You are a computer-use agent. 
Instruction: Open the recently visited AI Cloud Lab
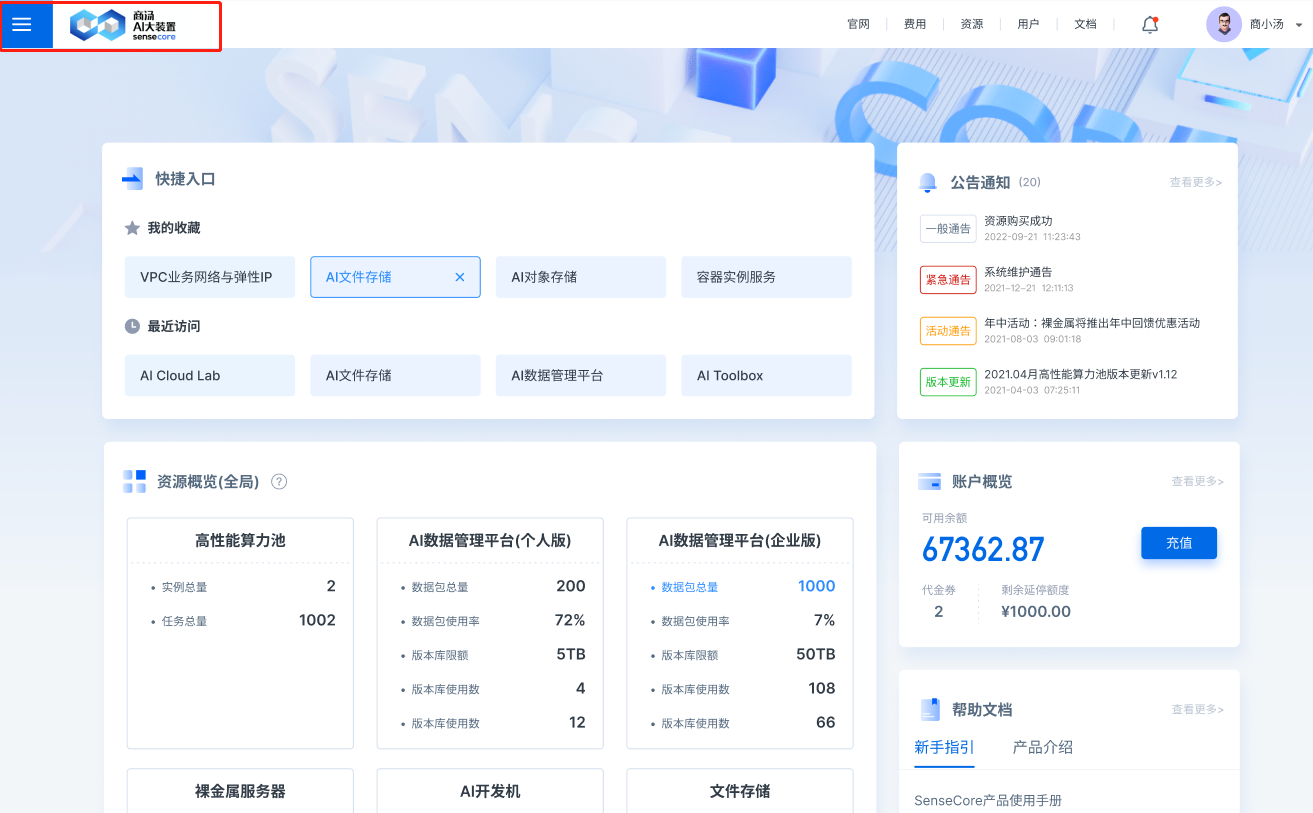210,375
